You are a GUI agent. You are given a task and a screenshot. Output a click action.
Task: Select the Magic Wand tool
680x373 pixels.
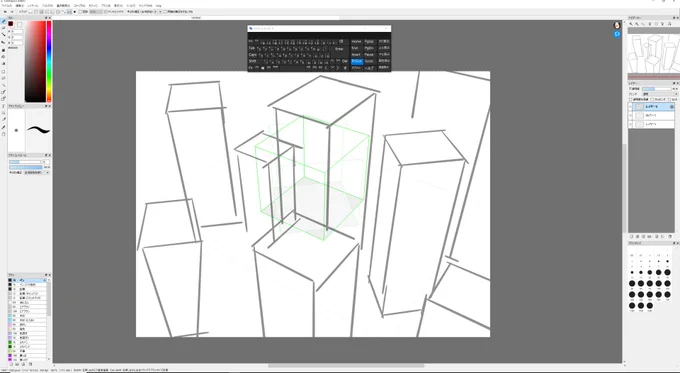click(3, 85)
